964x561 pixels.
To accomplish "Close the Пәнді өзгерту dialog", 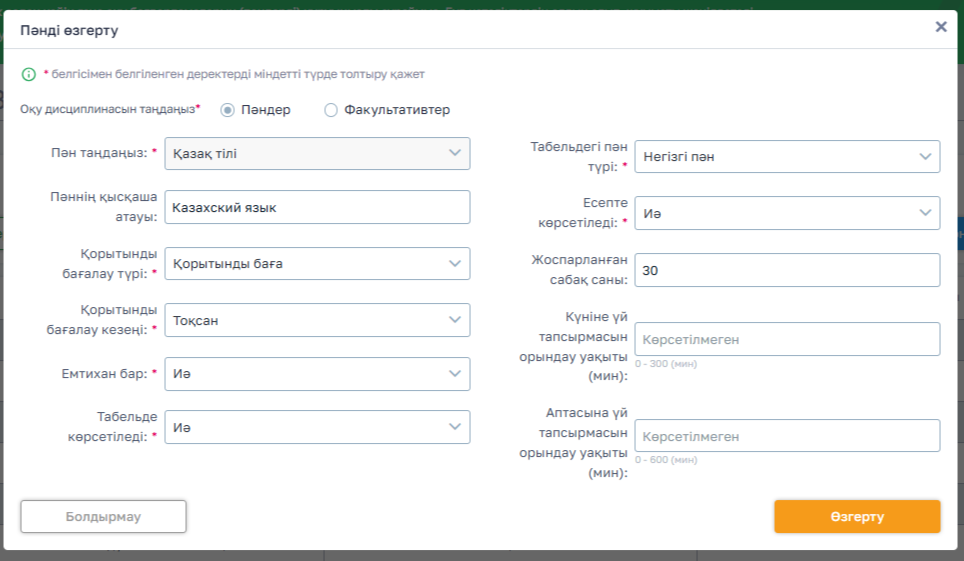I will pos(940,27).
